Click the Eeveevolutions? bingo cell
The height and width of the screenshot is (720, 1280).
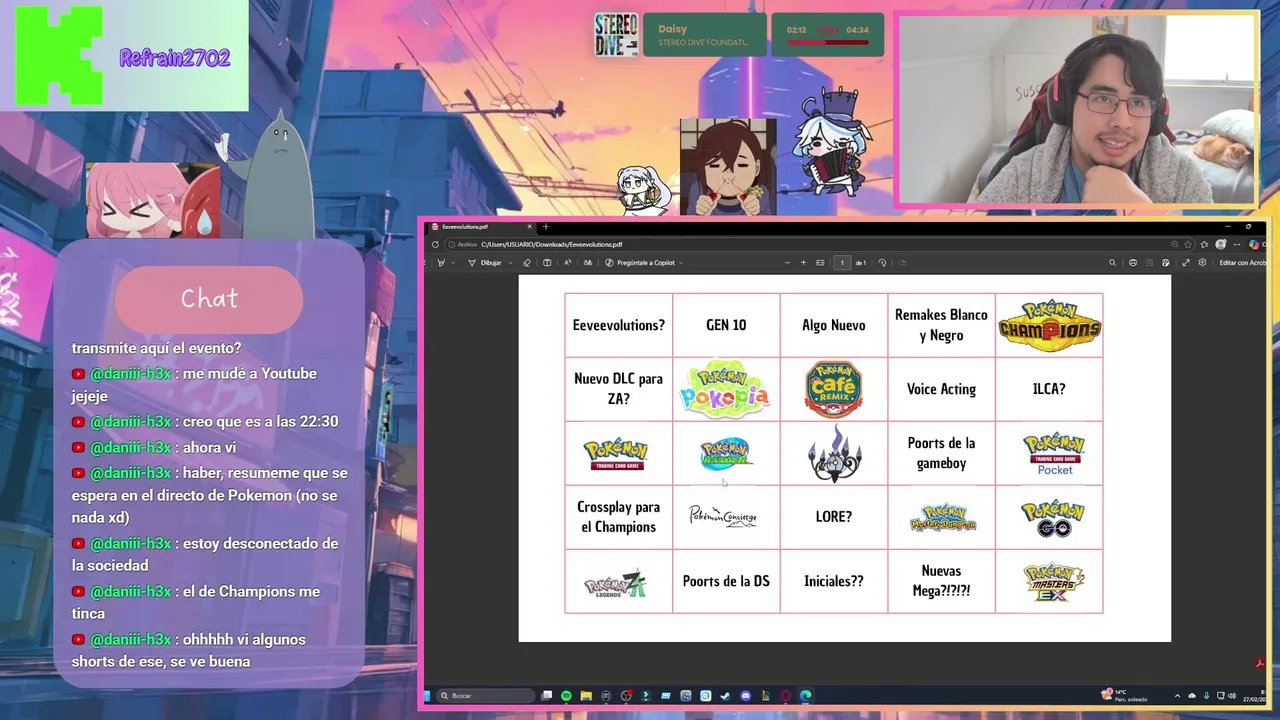(619, 325)
